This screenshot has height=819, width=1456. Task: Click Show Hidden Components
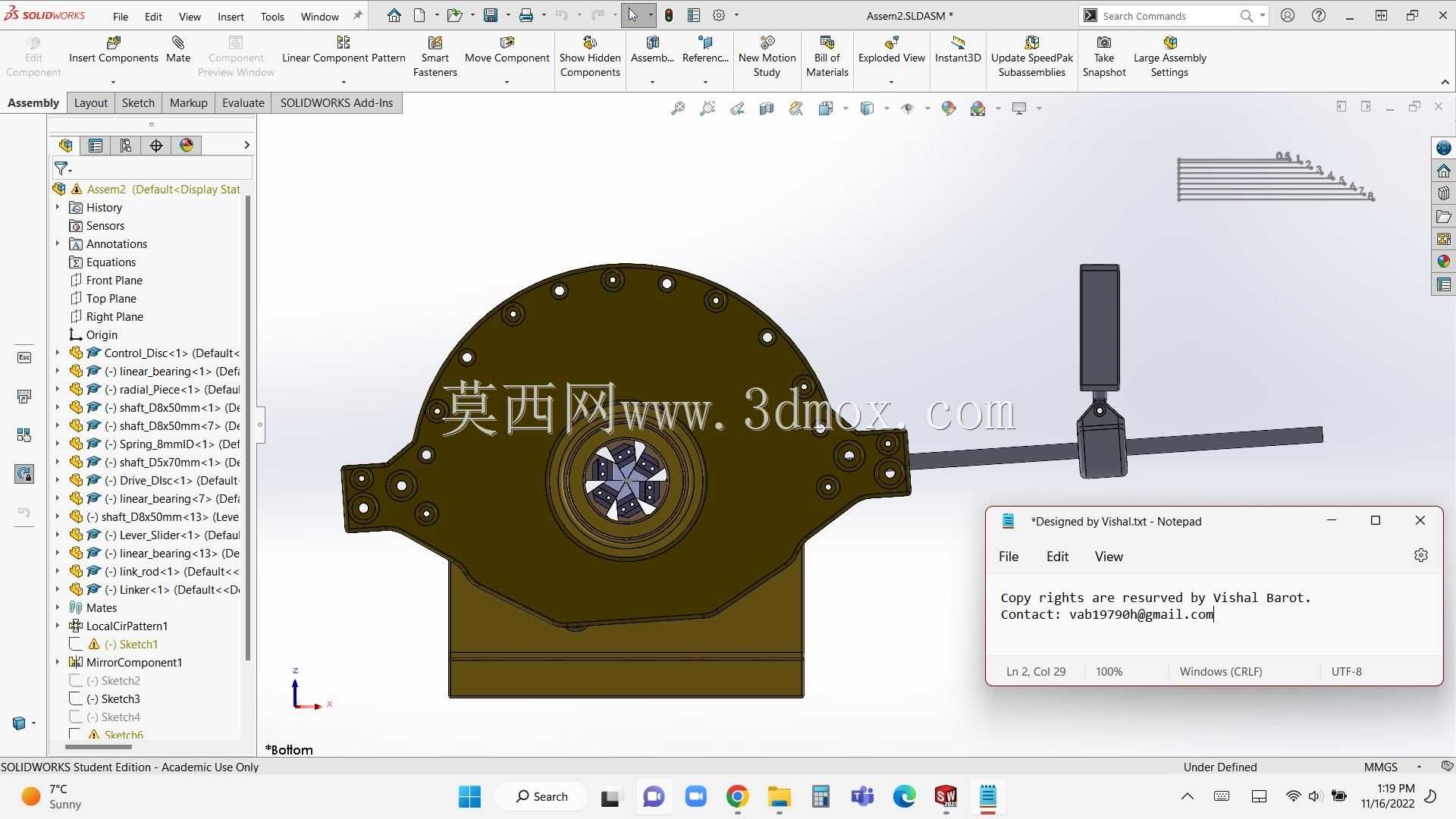(590, 57)
